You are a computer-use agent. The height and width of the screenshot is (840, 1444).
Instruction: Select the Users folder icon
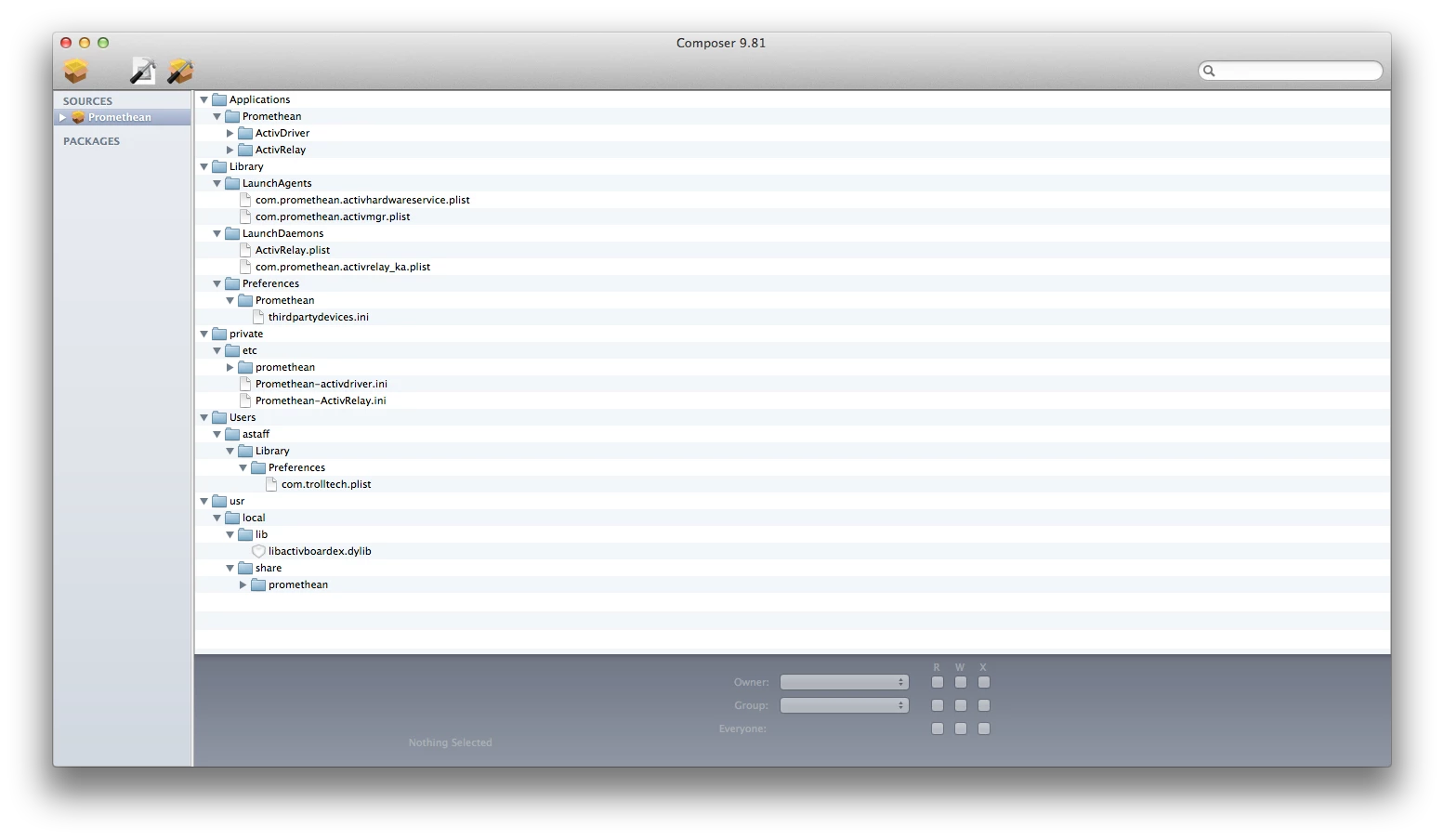(x=219, y=417)
